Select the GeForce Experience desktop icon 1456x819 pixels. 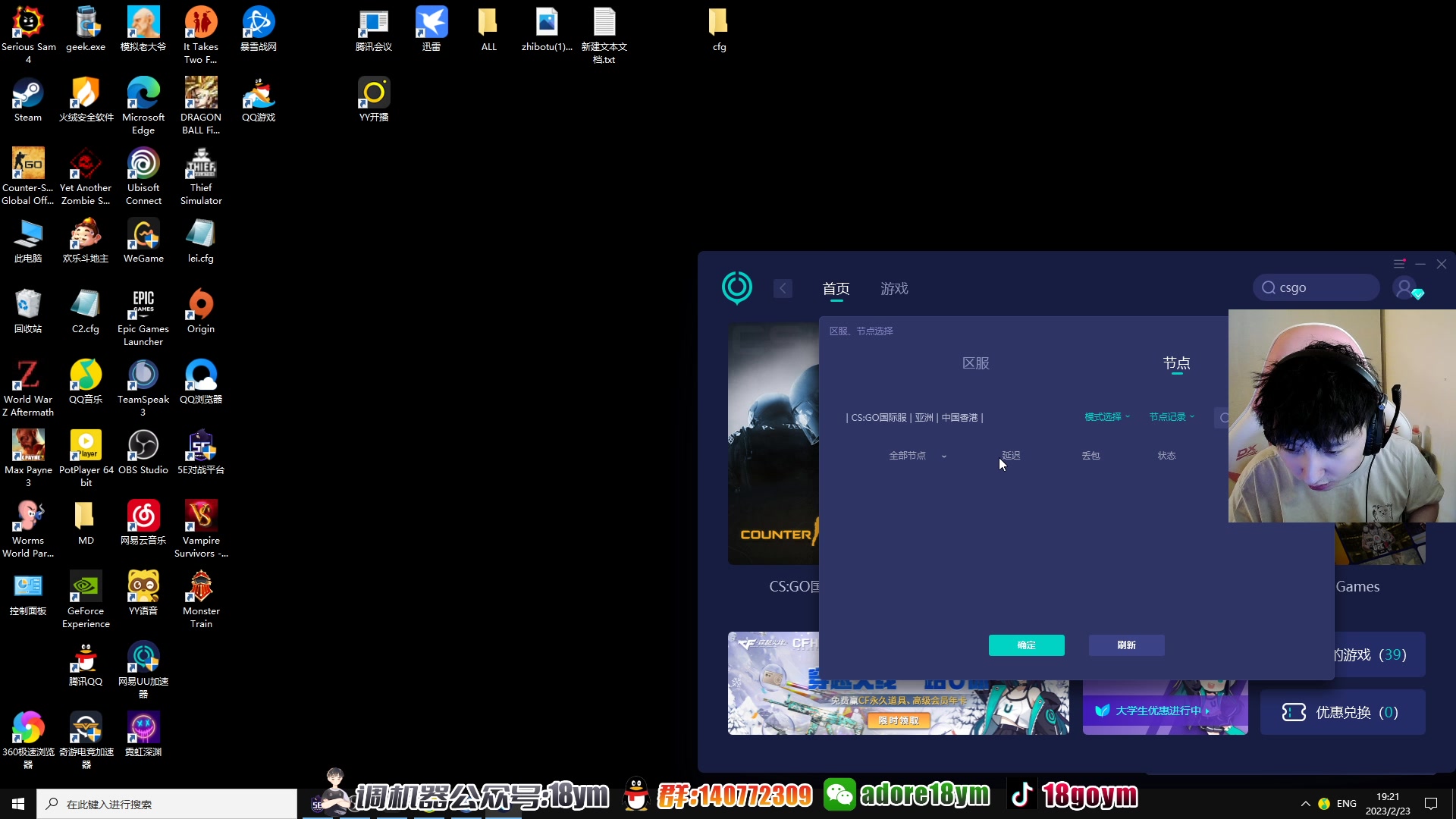[86, 599]
